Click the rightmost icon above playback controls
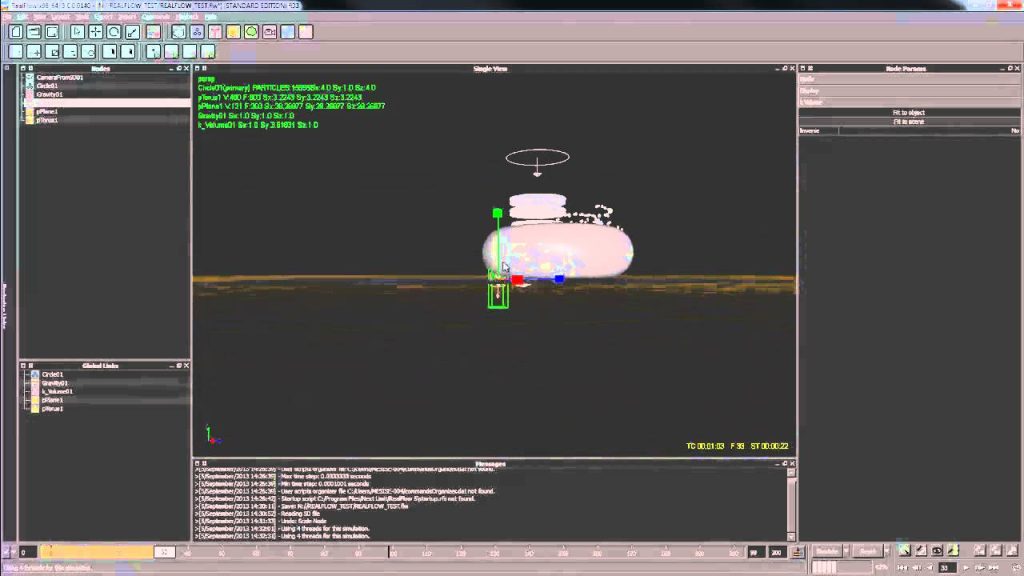1024x576 pixels. pyautogui.click(x=1012, y=551)
